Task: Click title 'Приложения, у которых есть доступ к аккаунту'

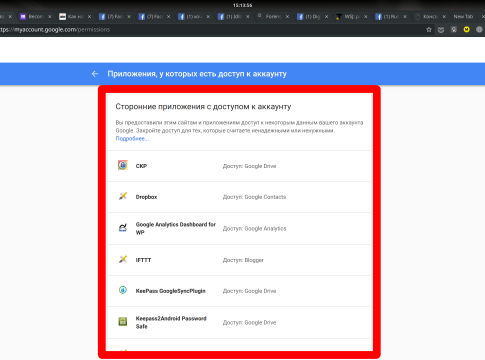Action: click(197, 74)
